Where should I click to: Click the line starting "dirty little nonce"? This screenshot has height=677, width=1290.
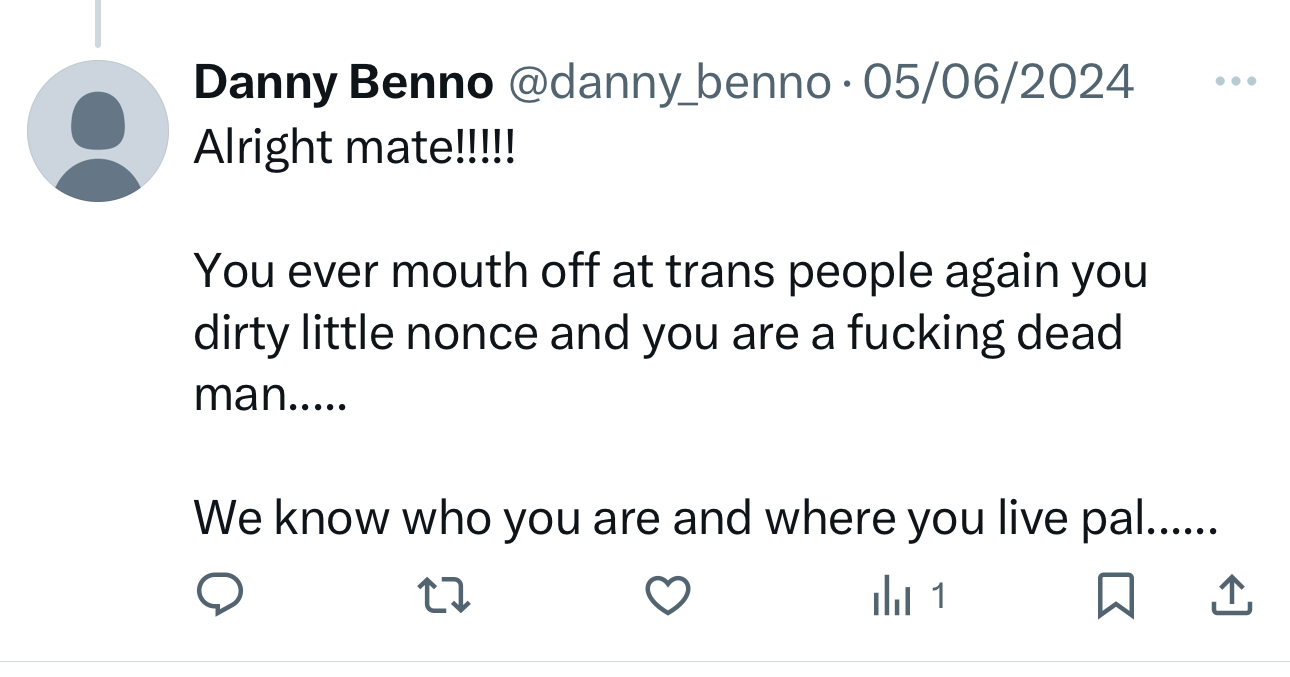coord(657,333)
